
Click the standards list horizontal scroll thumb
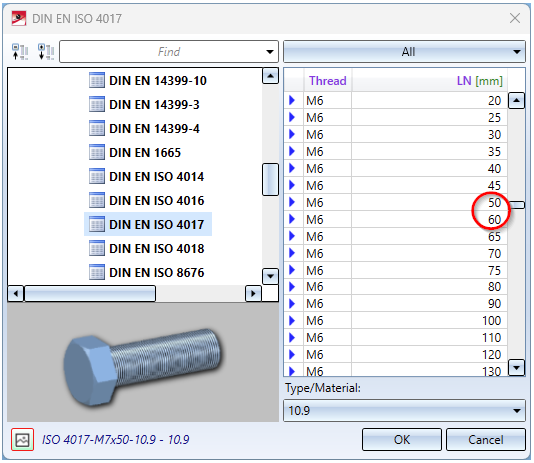click(90, 293)
